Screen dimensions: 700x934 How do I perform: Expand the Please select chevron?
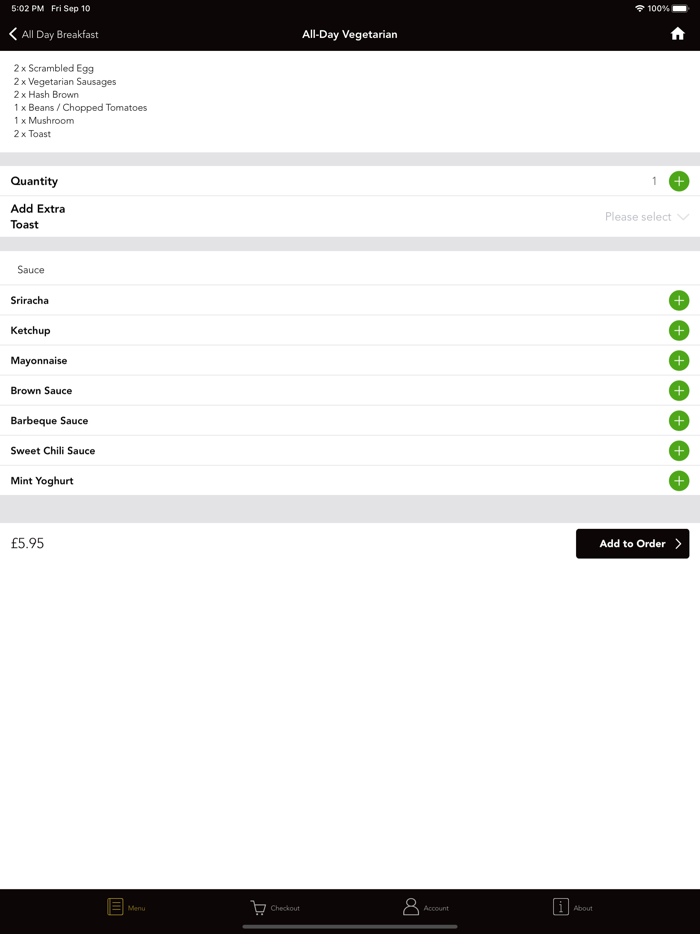683,217
